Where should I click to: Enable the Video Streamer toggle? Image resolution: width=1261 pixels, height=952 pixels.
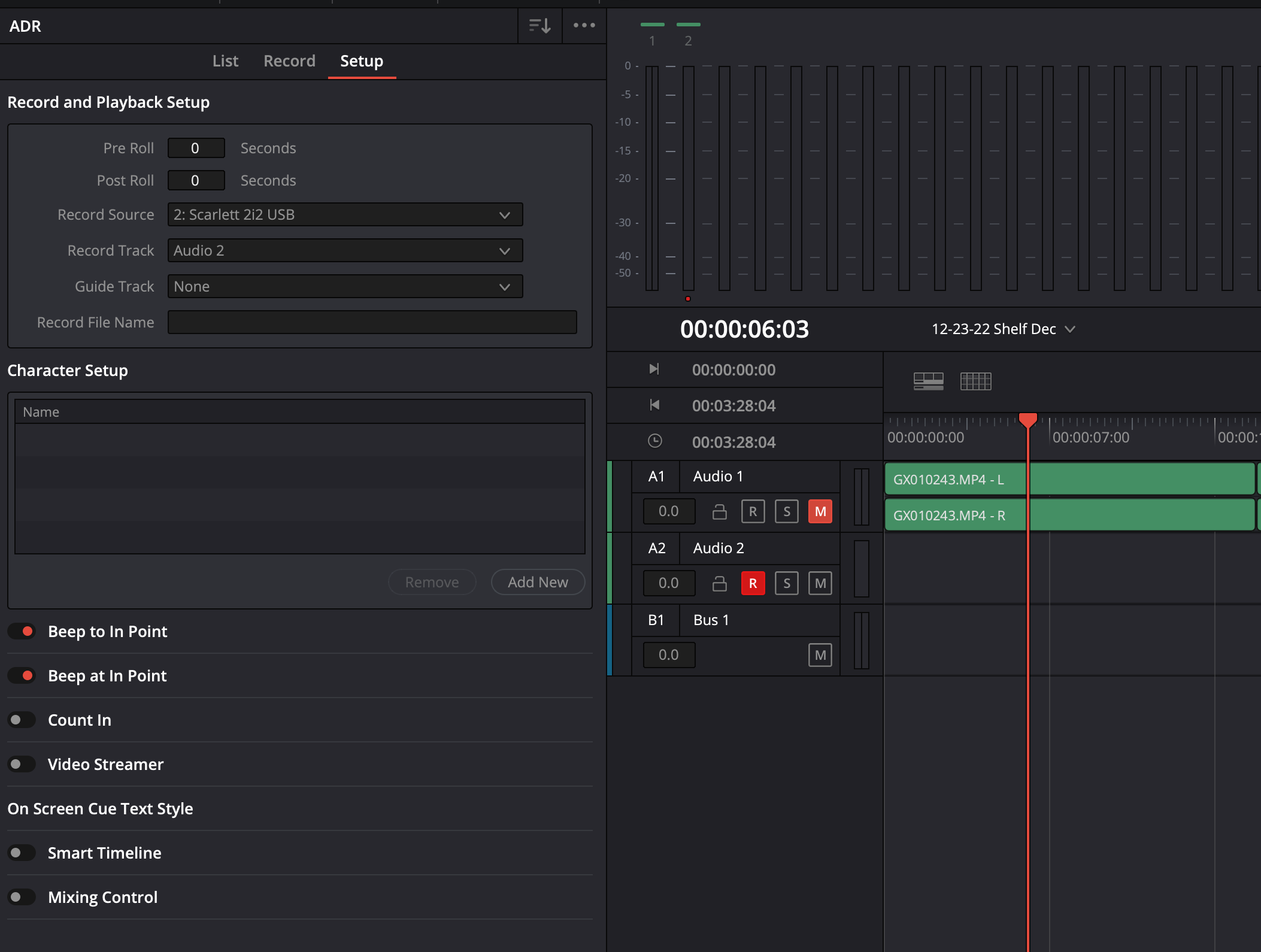pyautogui.click(x=22, y=764)
